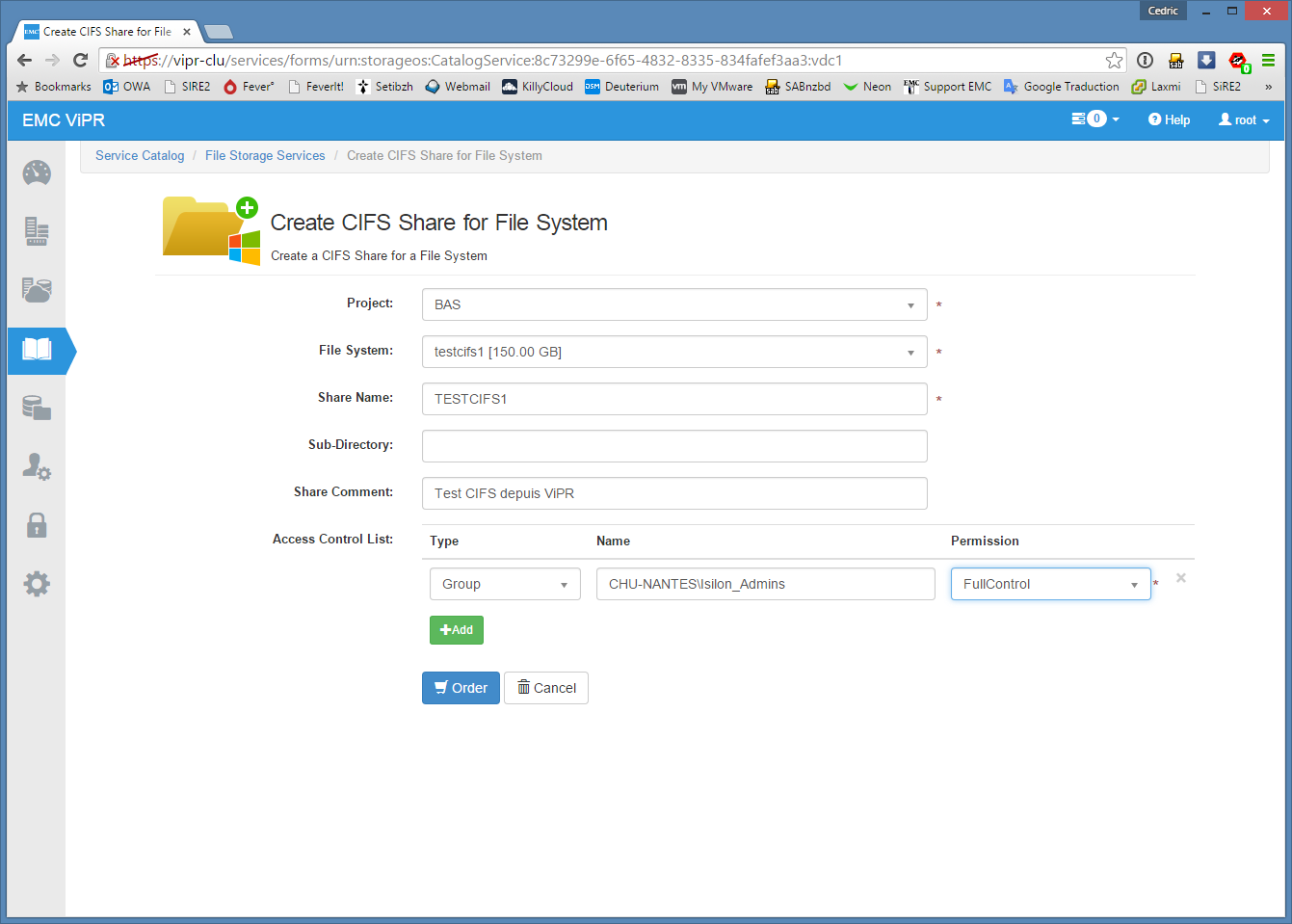
Task: Click the server rack sidebar icon
Action: coord(37,231)
